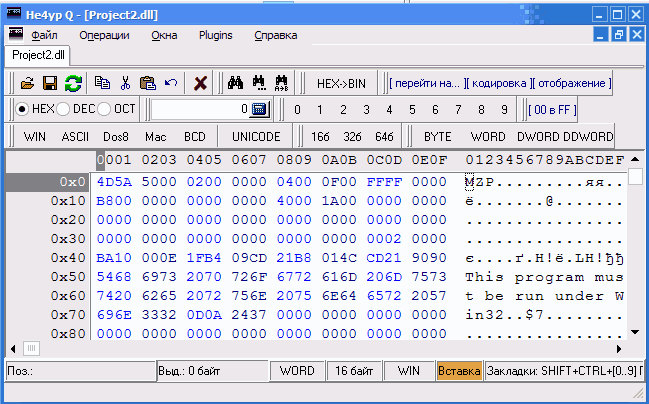Screen dimensions: 649x404
Task: Open the Plugins menu
Action: pyautogui.click(x=216, y=35)
